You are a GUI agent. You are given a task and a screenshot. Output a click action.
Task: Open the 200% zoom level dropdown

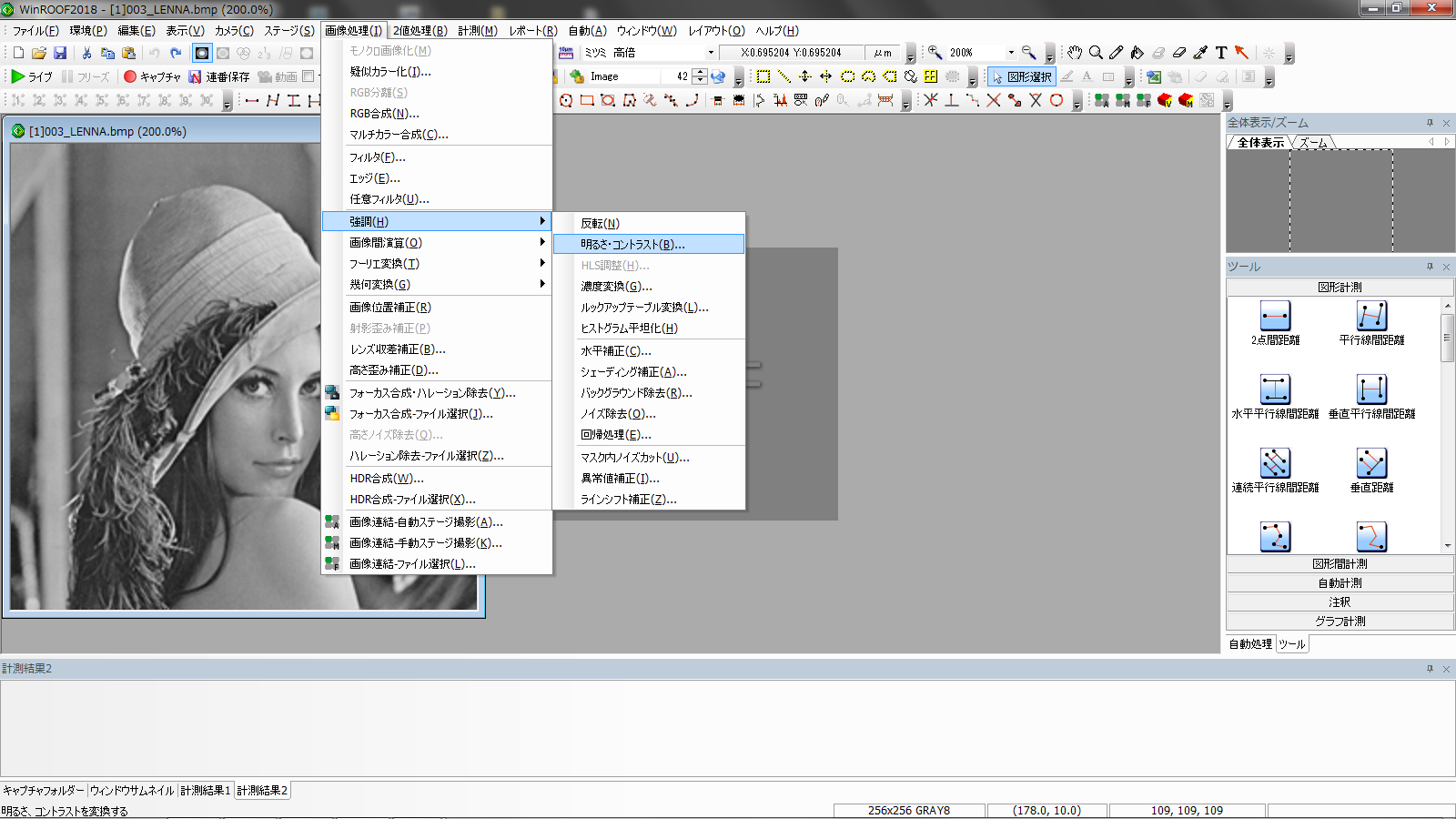pyautogui.click(x=1010, y=53)
